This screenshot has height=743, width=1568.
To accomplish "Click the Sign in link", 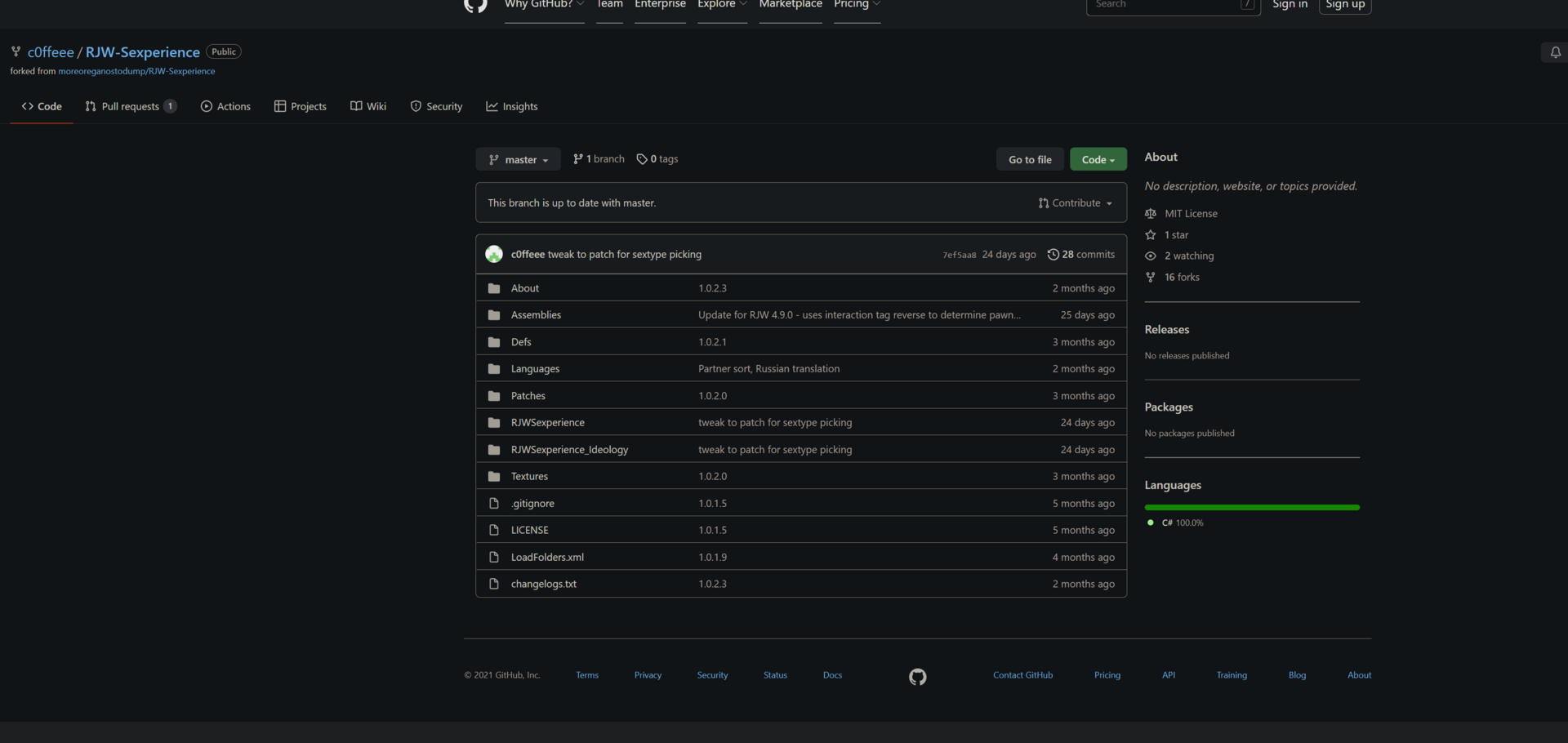I will point(1290,5).
